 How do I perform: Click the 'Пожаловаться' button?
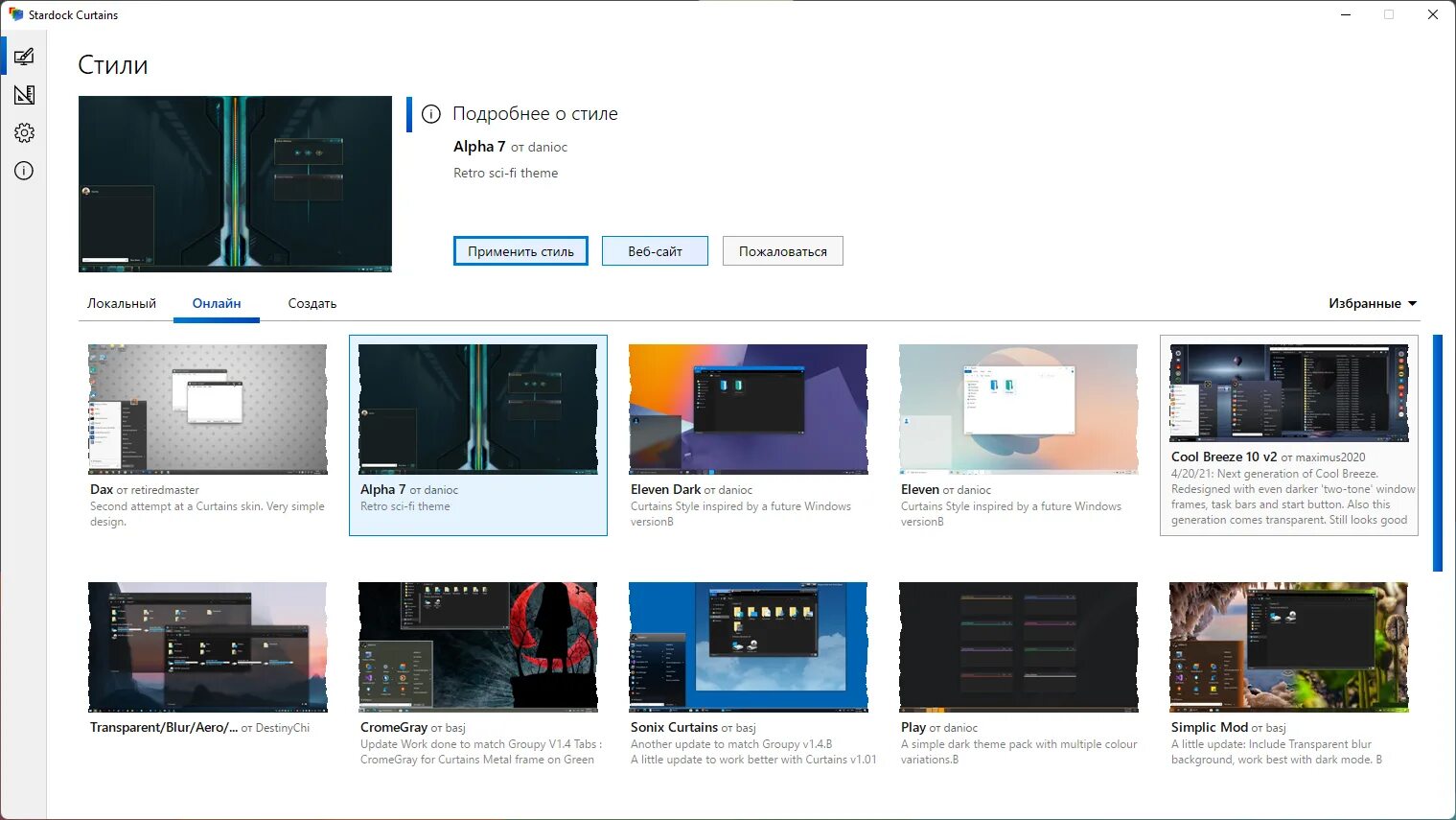(783, 251)
